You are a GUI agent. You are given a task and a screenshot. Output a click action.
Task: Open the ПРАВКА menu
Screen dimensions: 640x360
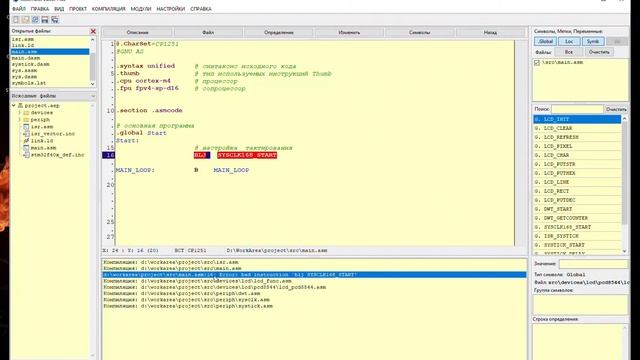tap(40, 9)
